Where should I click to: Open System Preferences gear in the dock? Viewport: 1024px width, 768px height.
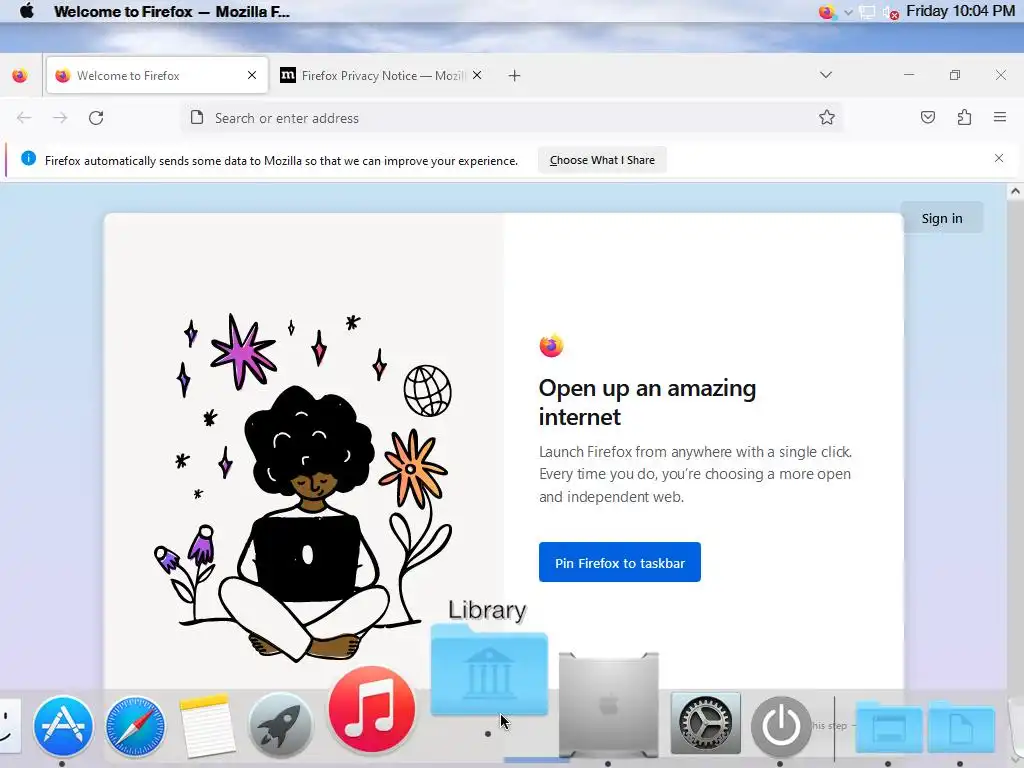(x=705, y=724)
